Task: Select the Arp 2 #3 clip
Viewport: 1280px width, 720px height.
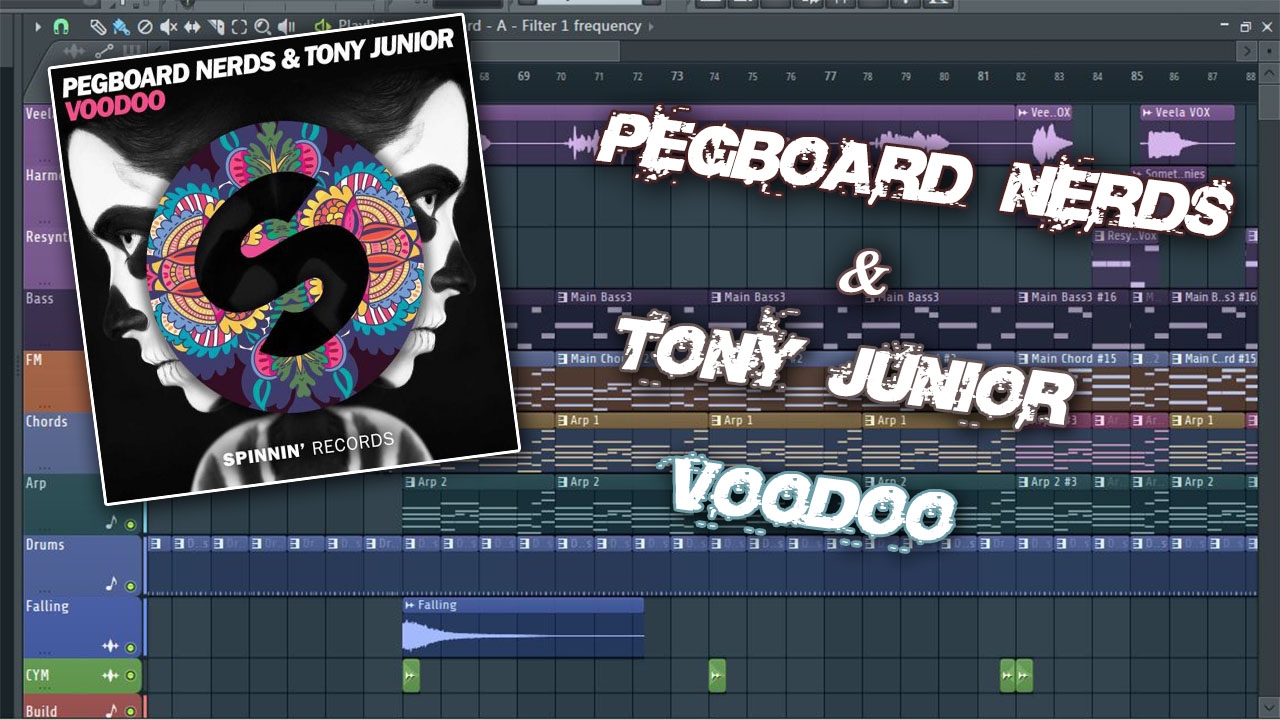Action: (1055, 504)
